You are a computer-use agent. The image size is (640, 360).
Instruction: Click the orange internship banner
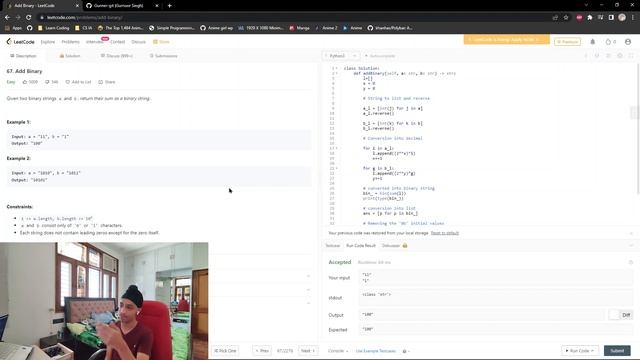507,40
